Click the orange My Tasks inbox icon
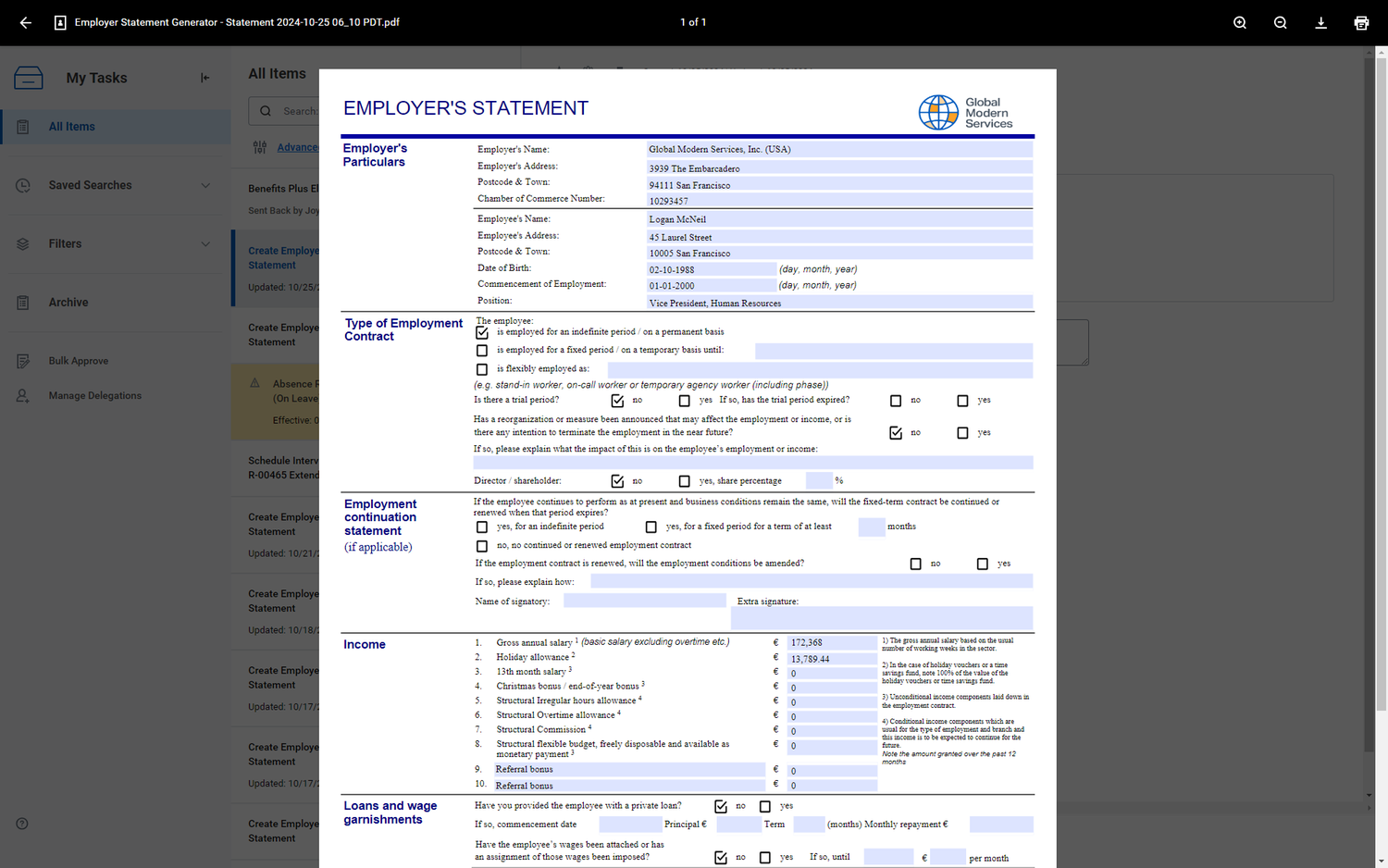 click(29, 78)
